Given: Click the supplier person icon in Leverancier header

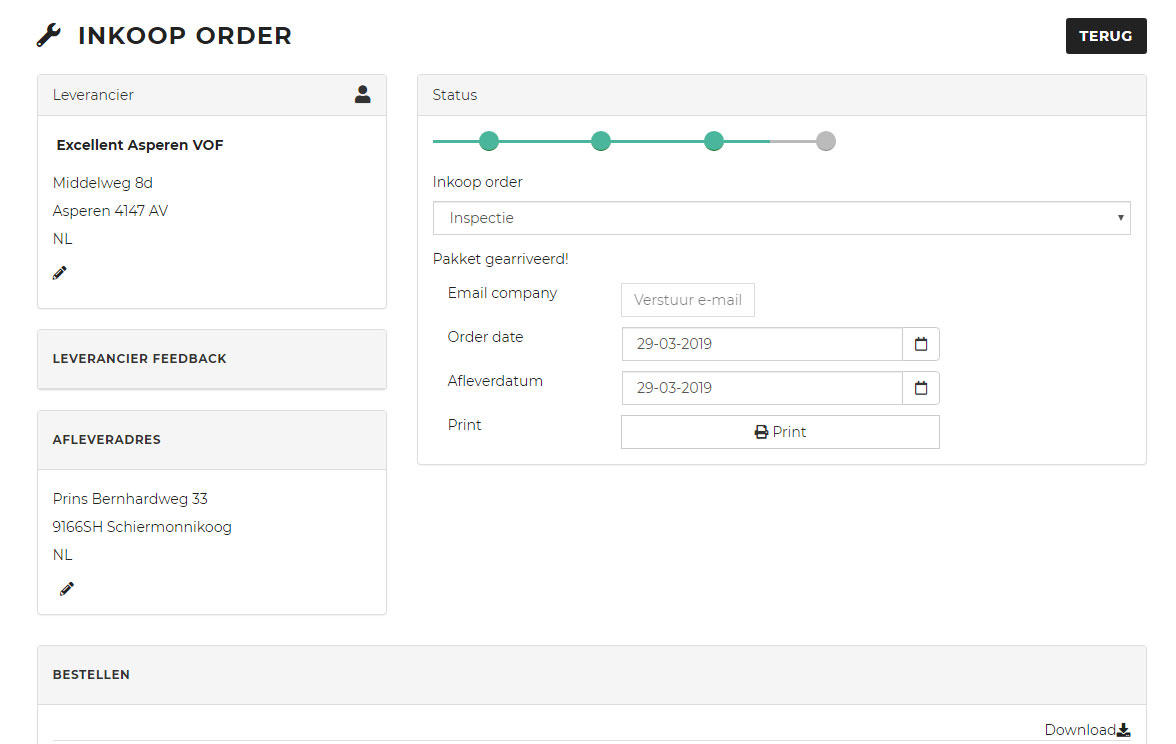Looking at the screenshot, I should [x=362, y=94].
